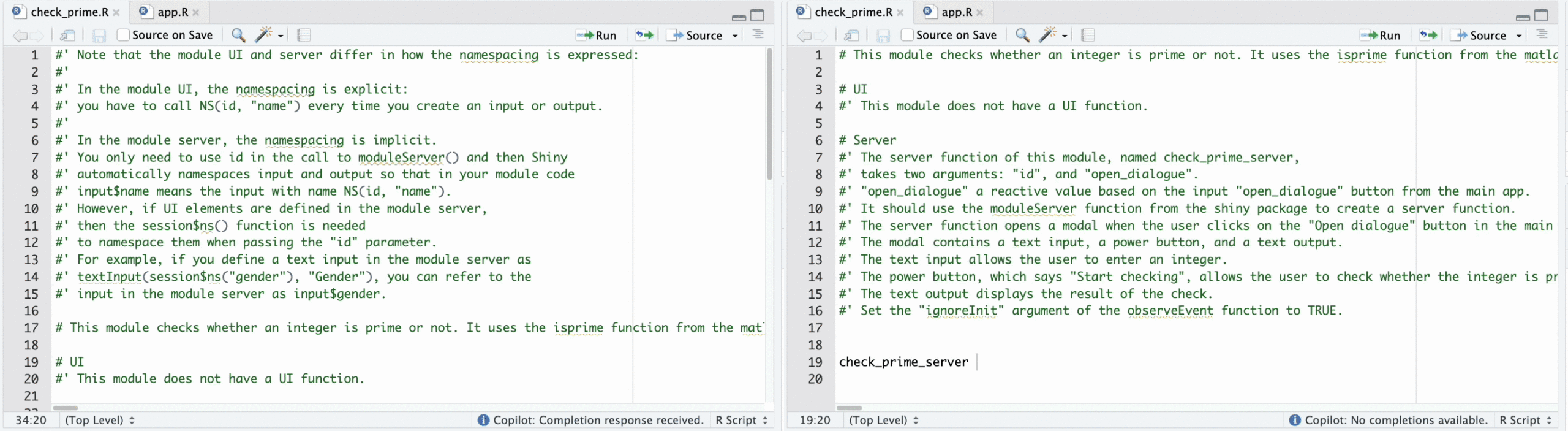
Task: Save the document in left pane
Action: click(x=99, y=36)
